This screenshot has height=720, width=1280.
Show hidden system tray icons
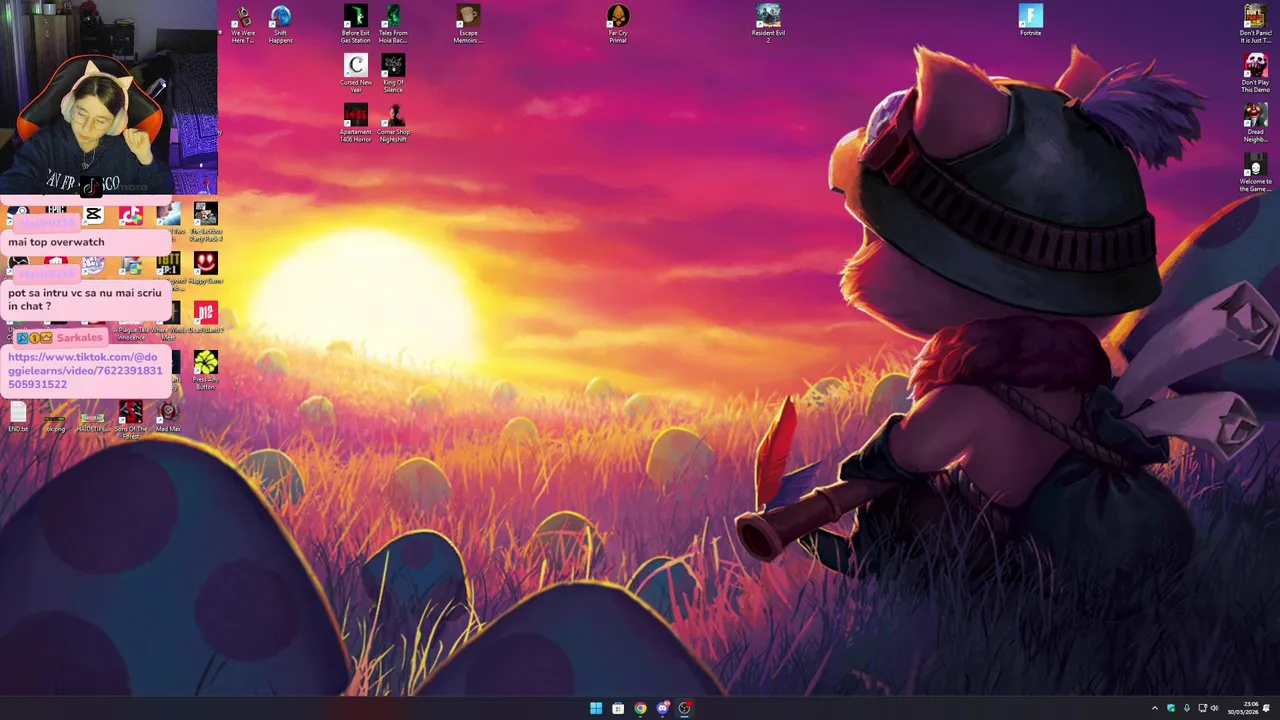[x=1154, y=708]
